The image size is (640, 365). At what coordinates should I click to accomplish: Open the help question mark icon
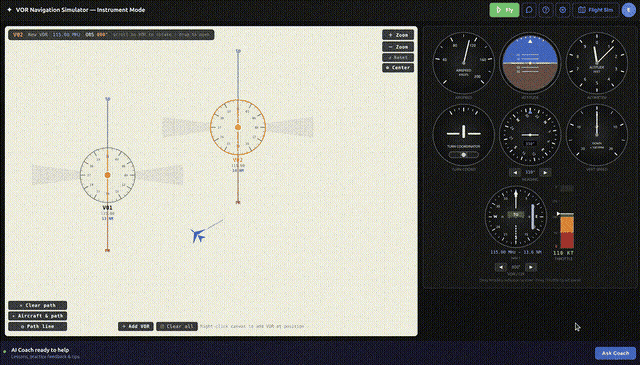coord(546,10)
